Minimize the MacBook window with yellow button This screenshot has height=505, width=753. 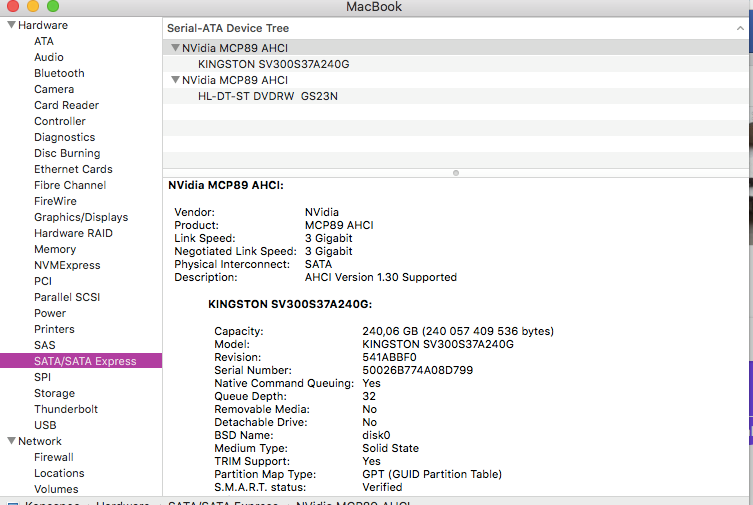33,6
